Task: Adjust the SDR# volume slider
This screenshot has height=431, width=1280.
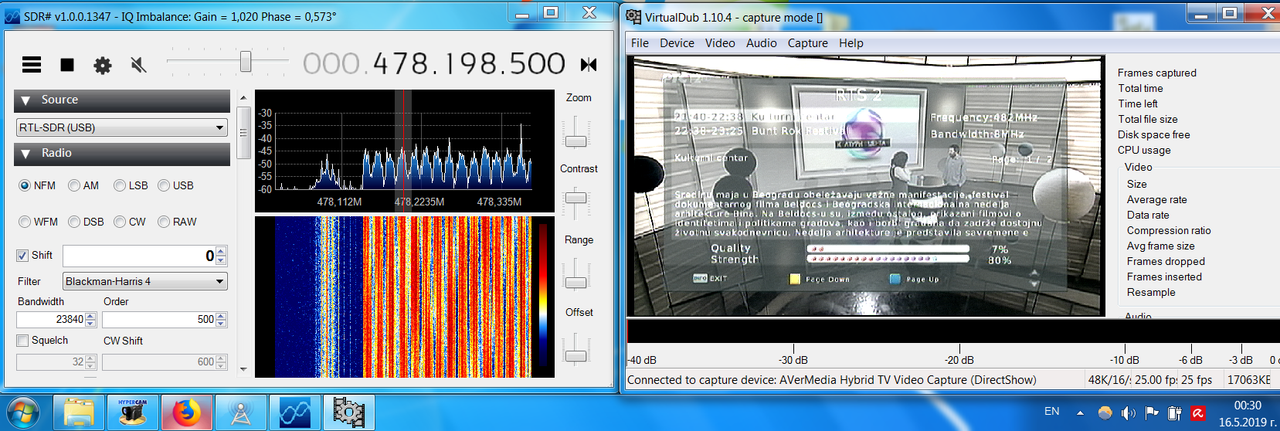Action: (244, 63)
